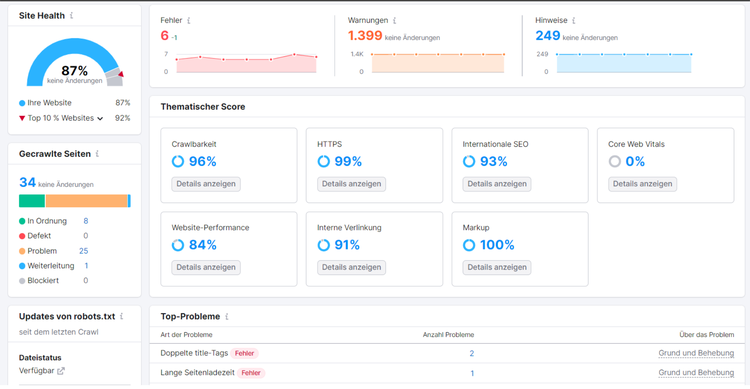
Task: Click the Fehler badge beside Doppelte title-Tags
Action: pos(244,353)
